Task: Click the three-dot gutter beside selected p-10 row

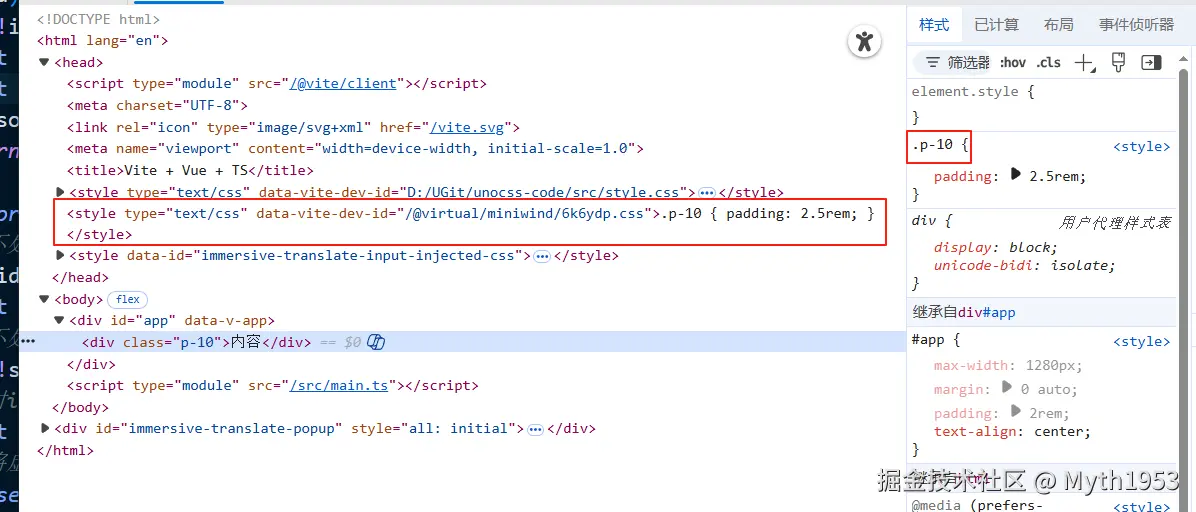Action: click(x=28, y=342)
